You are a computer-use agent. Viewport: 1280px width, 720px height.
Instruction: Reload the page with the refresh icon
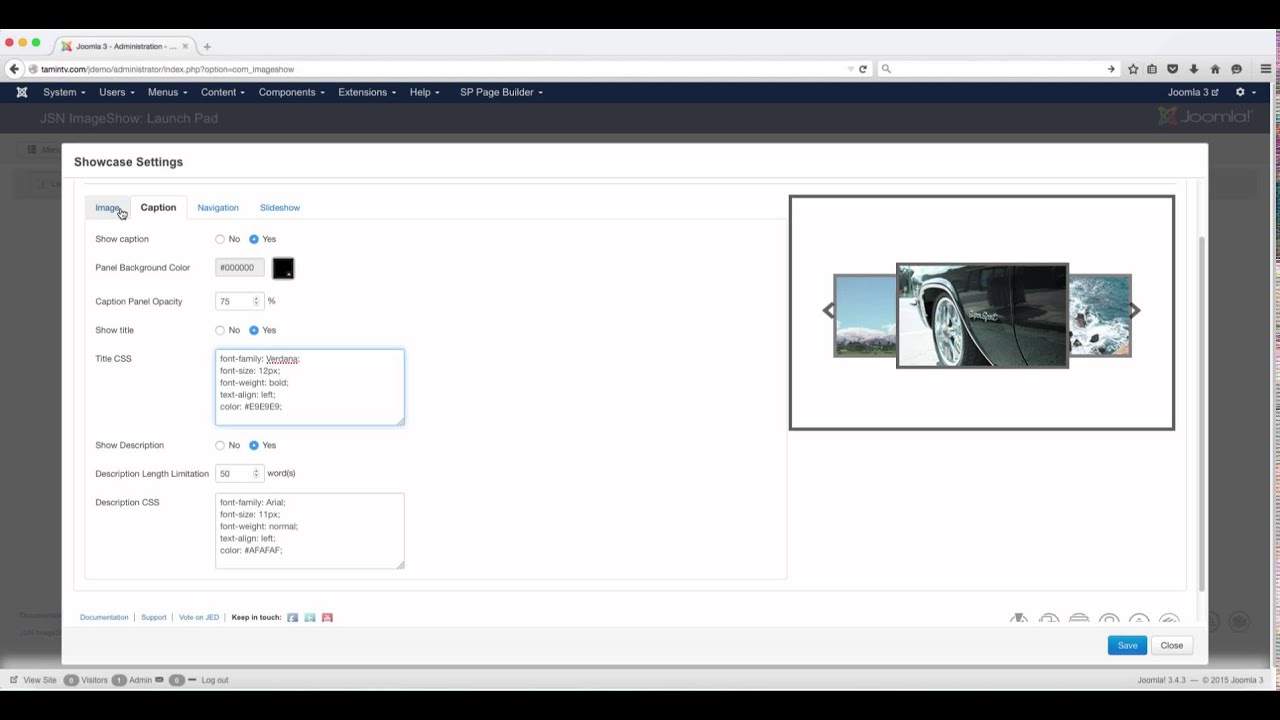point(863,69)
